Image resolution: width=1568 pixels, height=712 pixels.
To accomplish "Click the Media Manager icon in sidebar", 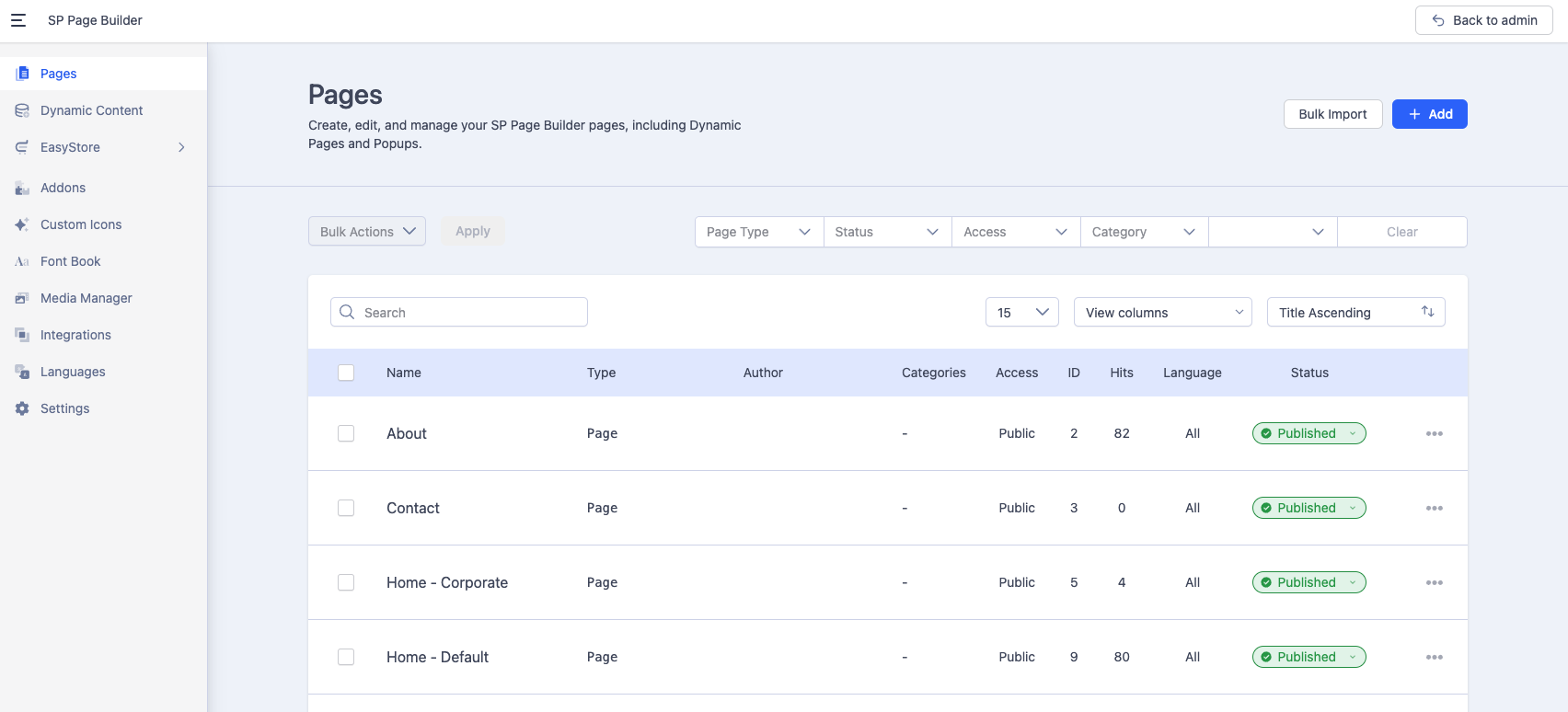I will pos(22,298).
